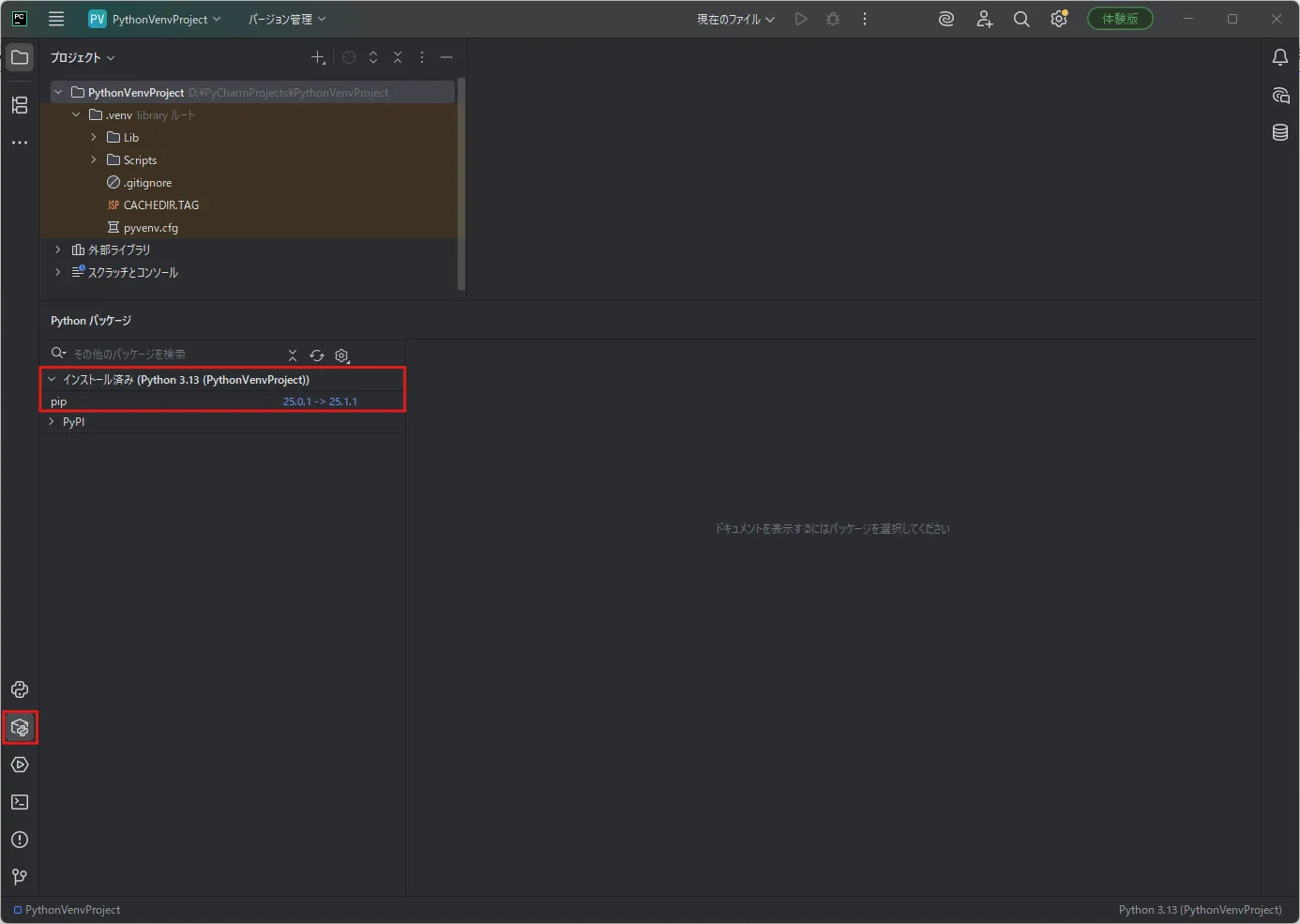Expand スクラッチとコンソール node
The width and height of the screenshot is (1300, 924).
(58, 272)
